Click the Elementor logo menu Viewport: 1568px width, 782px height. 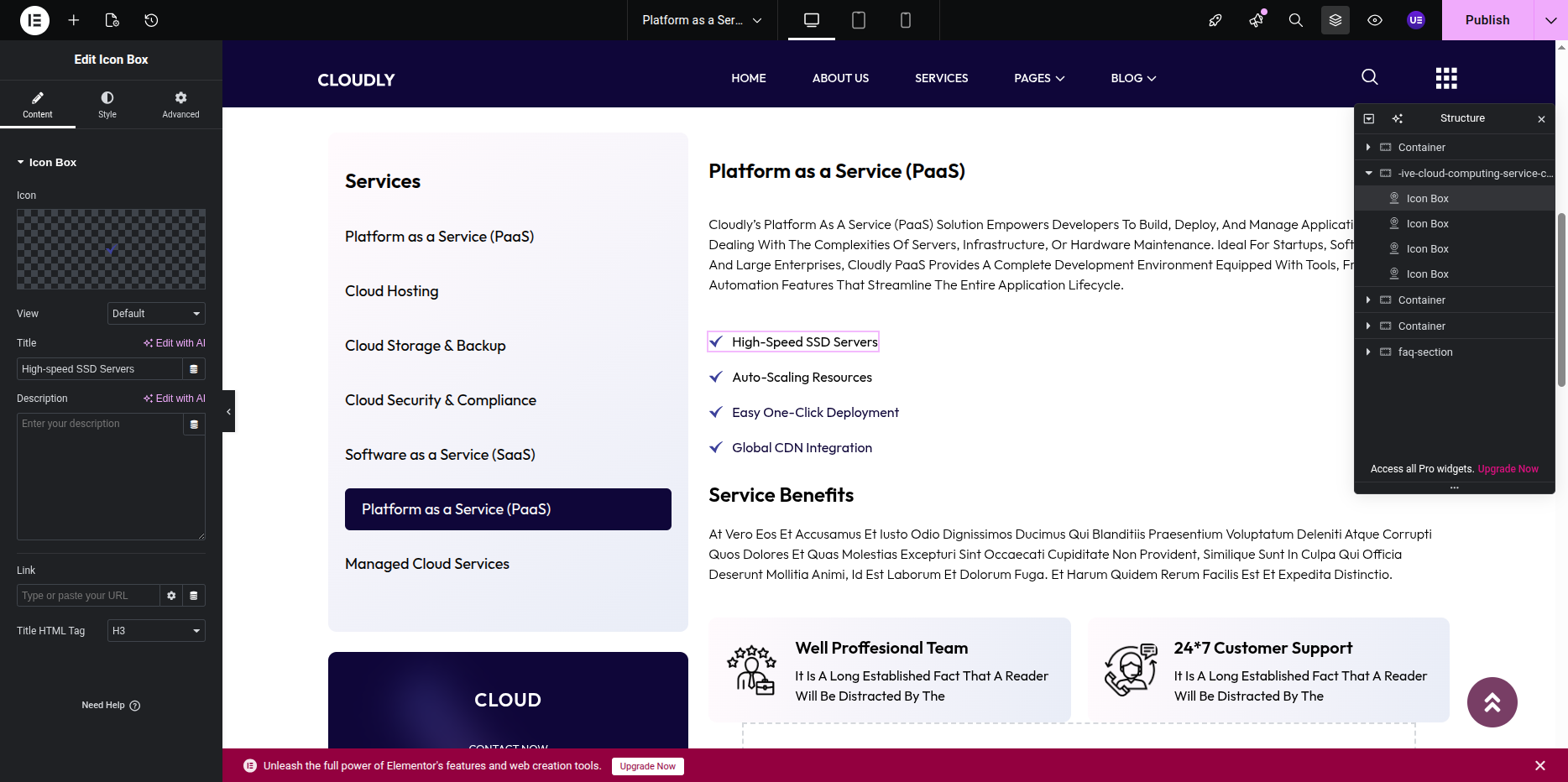tap(34, 20)
